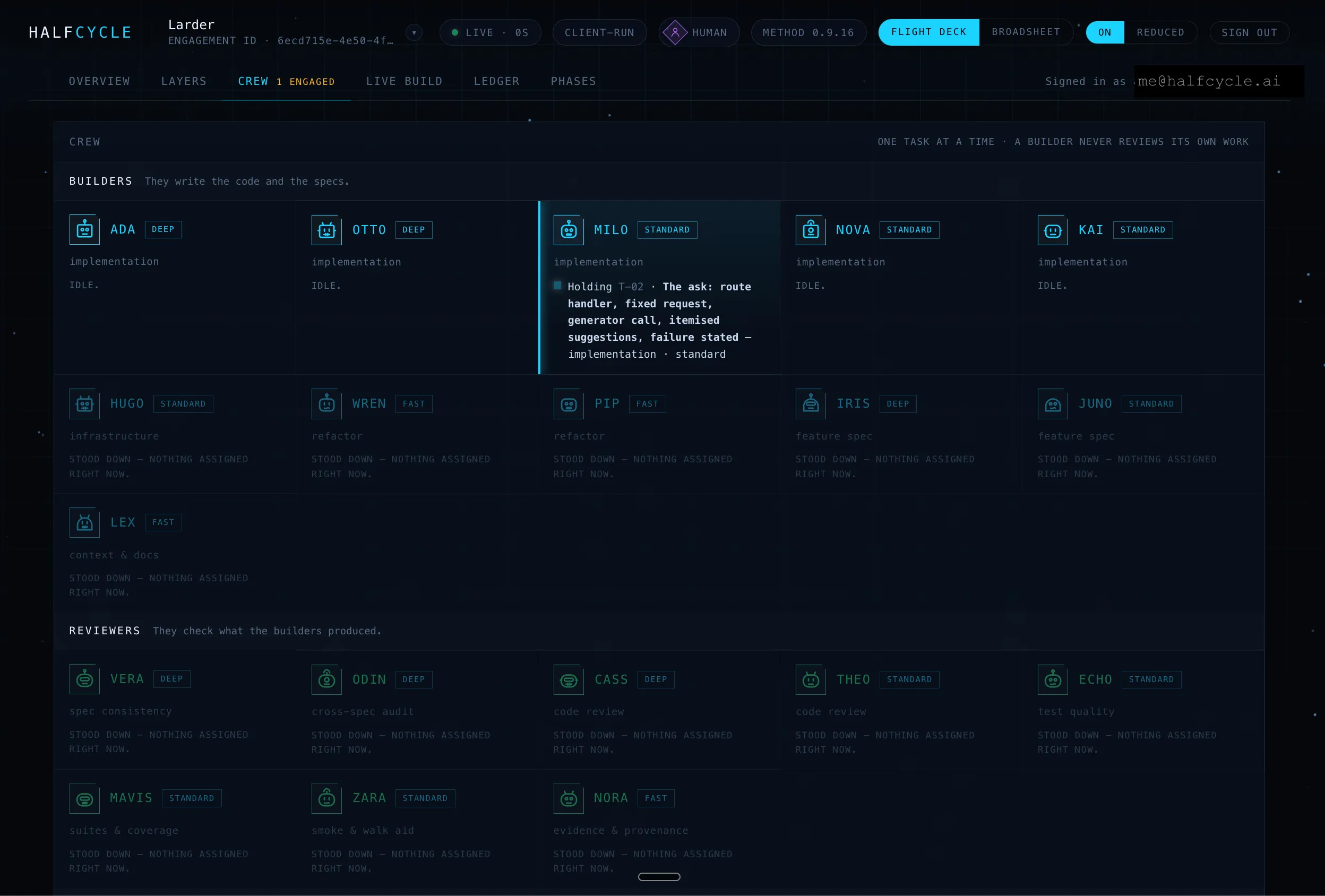Screen dimensions: 1325x896
Task: Click THEO's green reviewer avatar icon
Action: click(811, 680)
